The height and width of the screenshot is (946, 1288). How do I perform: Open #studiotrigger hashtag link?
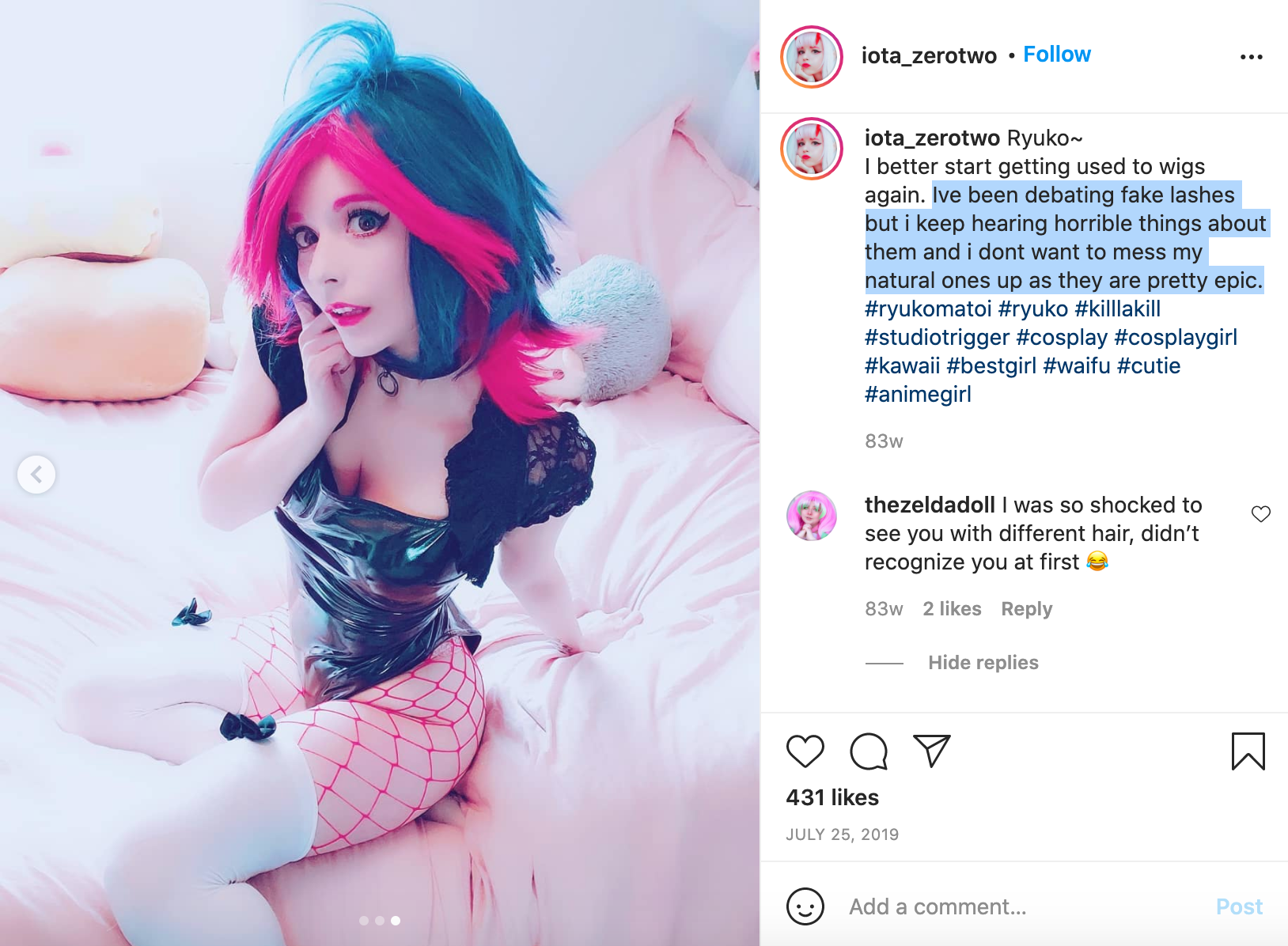(937, 338)
